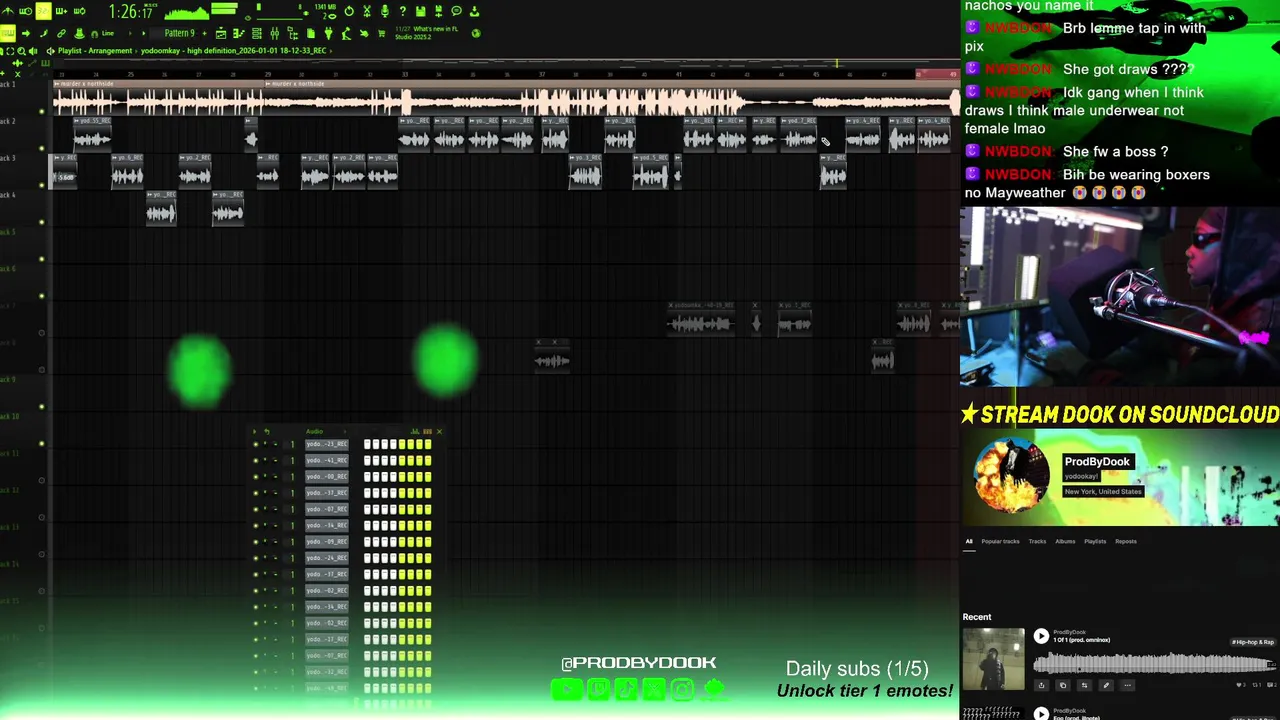Screen dimensions: 1280x720
Task: Click the copy link icon under 1 Of 1
Action: (x=1063, y=685)
